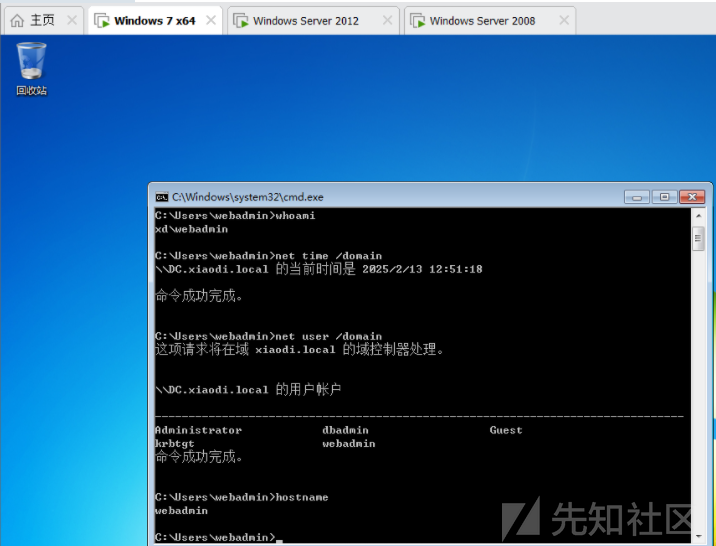Click the cmd.exe window title text
The width and height of the screenshot is (716, 546).
(x=248, y=197)
